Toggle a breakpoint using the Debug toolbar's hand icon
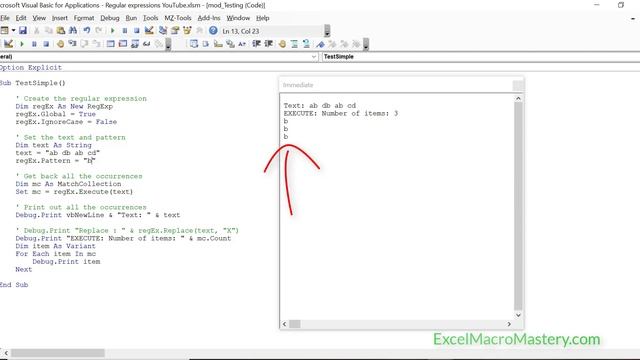 [x=60, y=44]
